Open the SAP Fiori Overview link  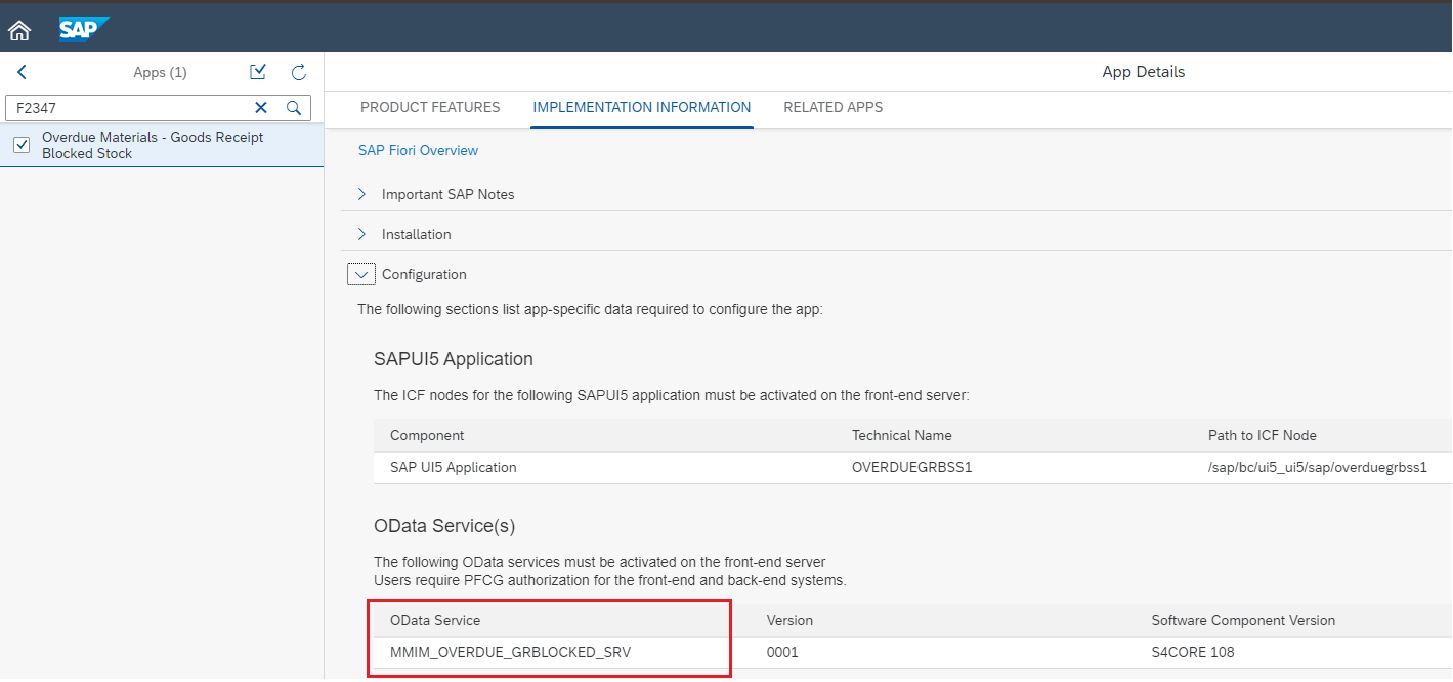[x=418, y=150]
